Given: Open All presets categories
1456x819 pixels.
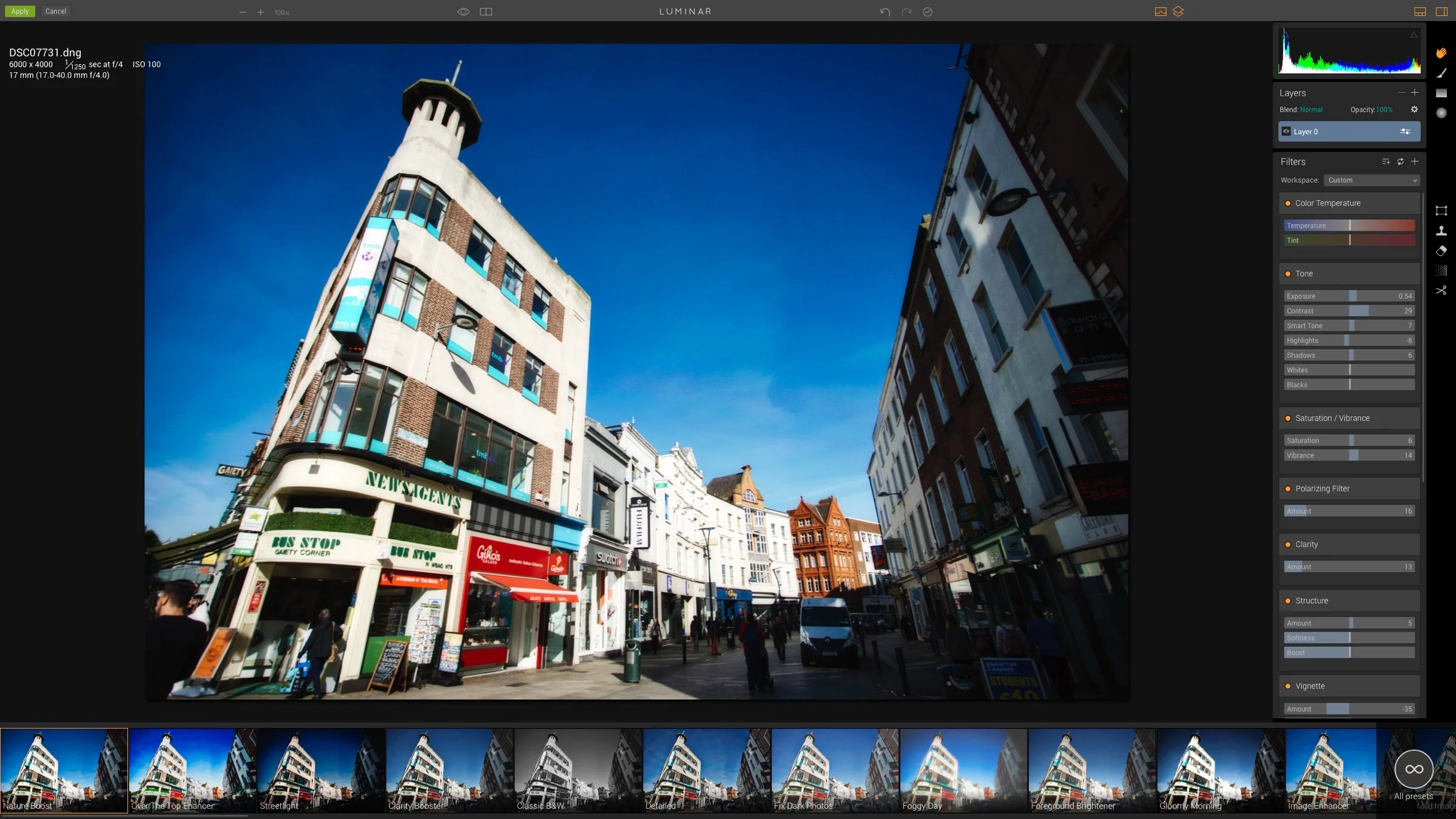Looking at the screenshot, I should (x=1414, y=769).
